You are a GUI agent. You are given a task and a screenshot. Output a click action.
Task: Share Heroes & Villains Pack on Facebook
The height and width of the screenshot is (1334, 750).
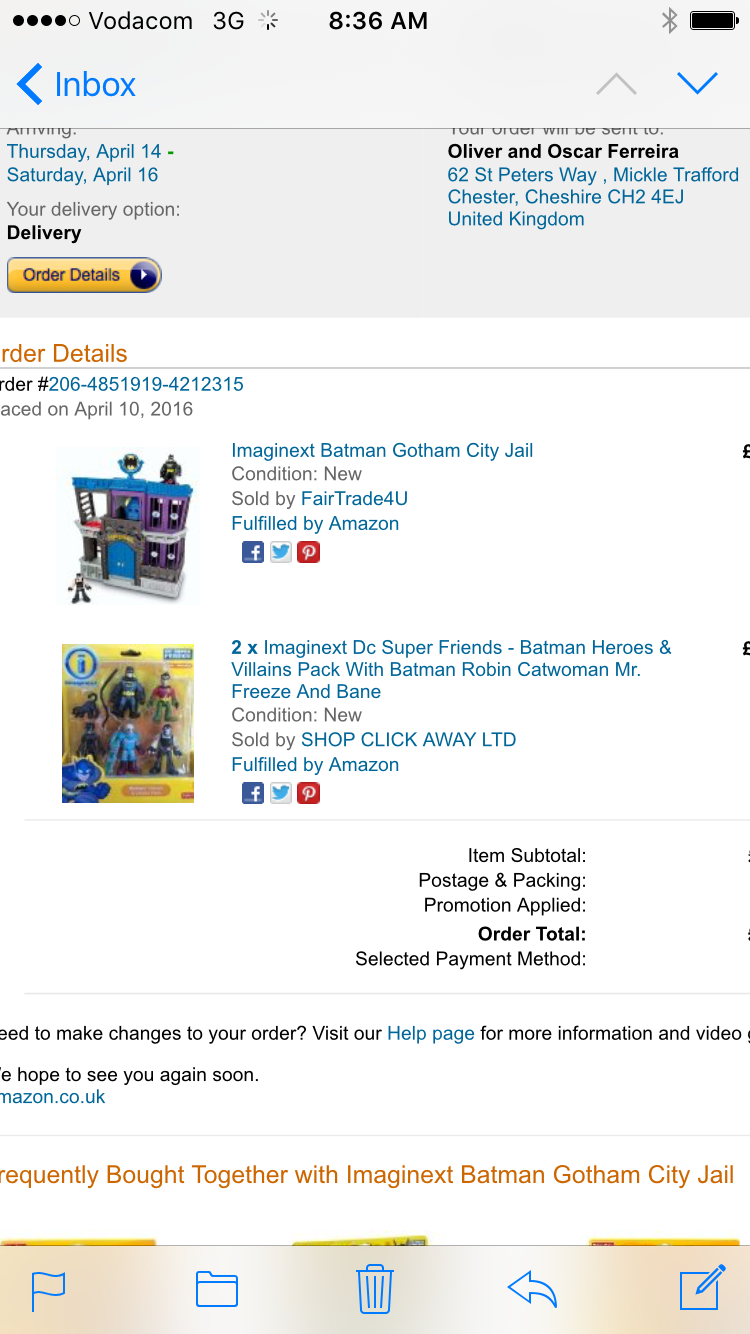[253, 793]
